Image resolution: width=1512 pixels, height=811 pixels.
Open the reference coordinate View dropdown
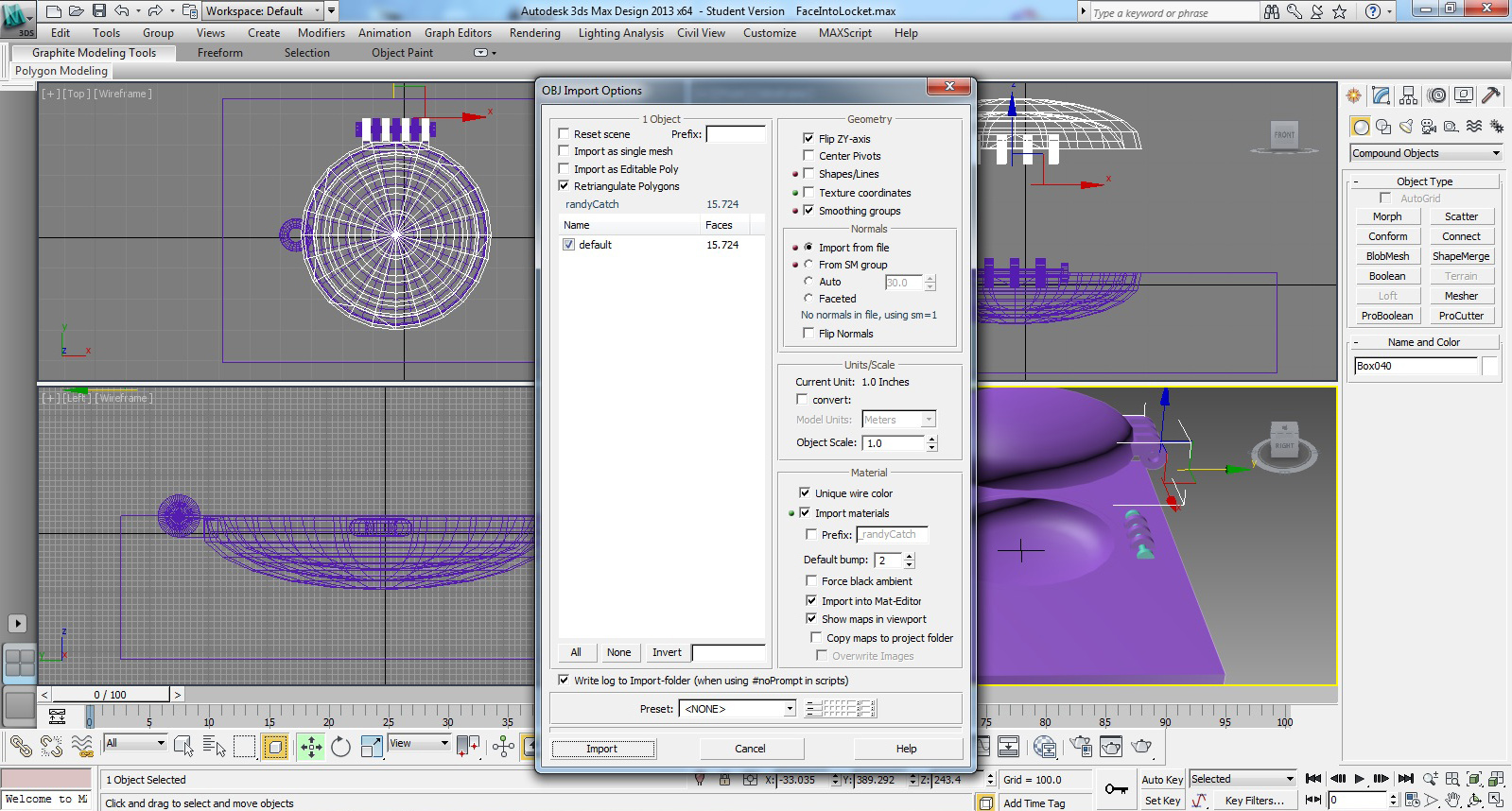coord(419,743)
